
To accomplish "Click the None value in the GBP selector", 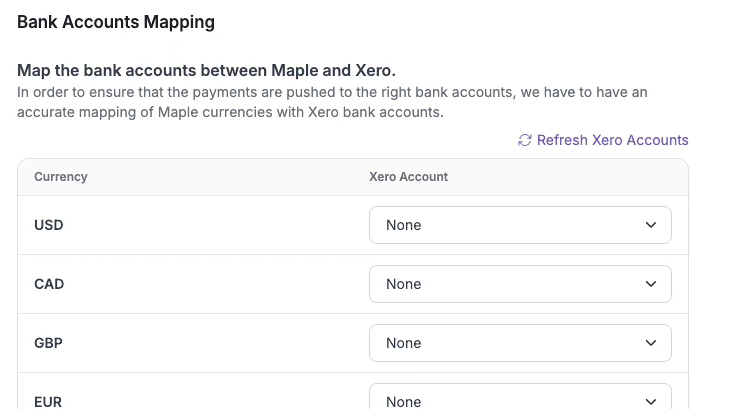I will click(x=404, y=343).
